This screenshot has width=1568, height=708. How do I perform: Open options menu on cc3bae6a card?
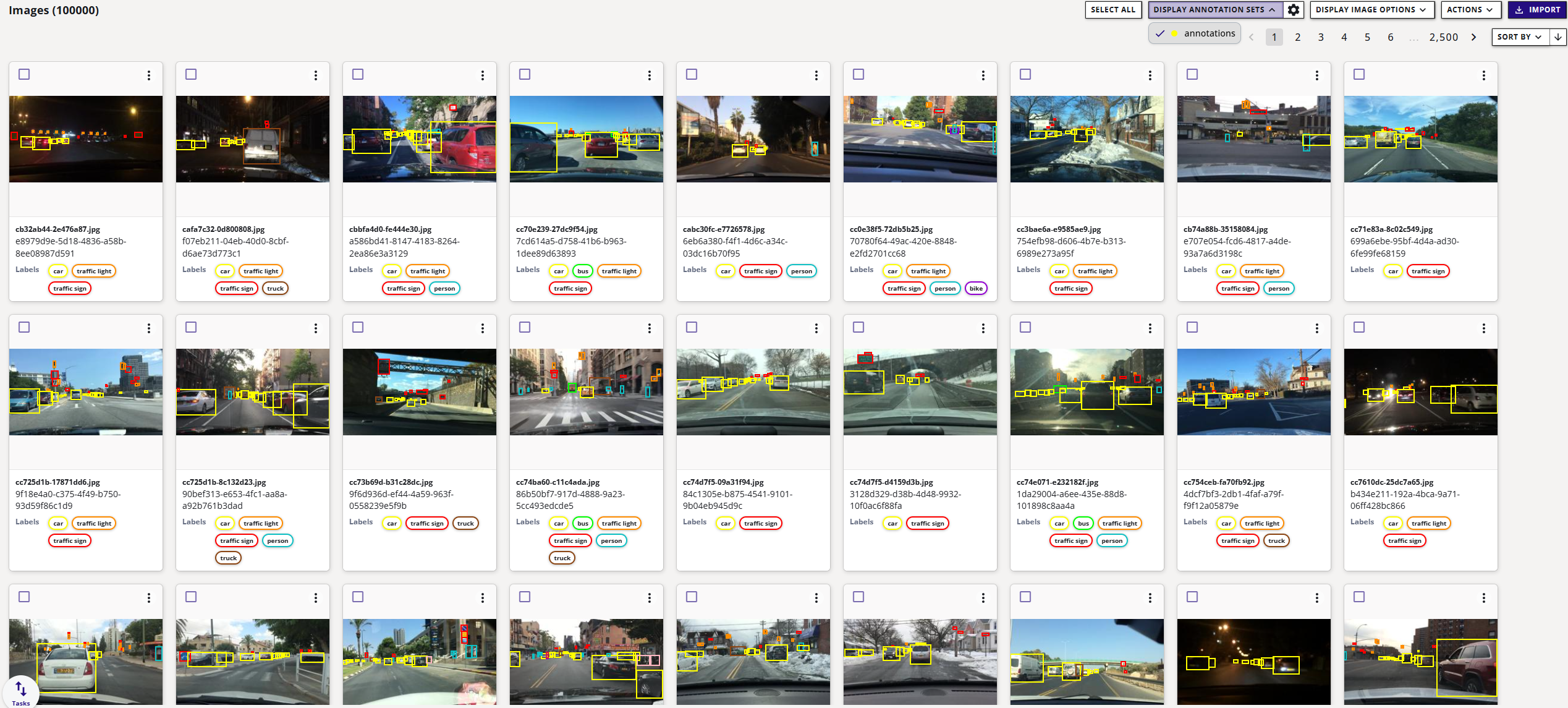(x=1150, y=75)
